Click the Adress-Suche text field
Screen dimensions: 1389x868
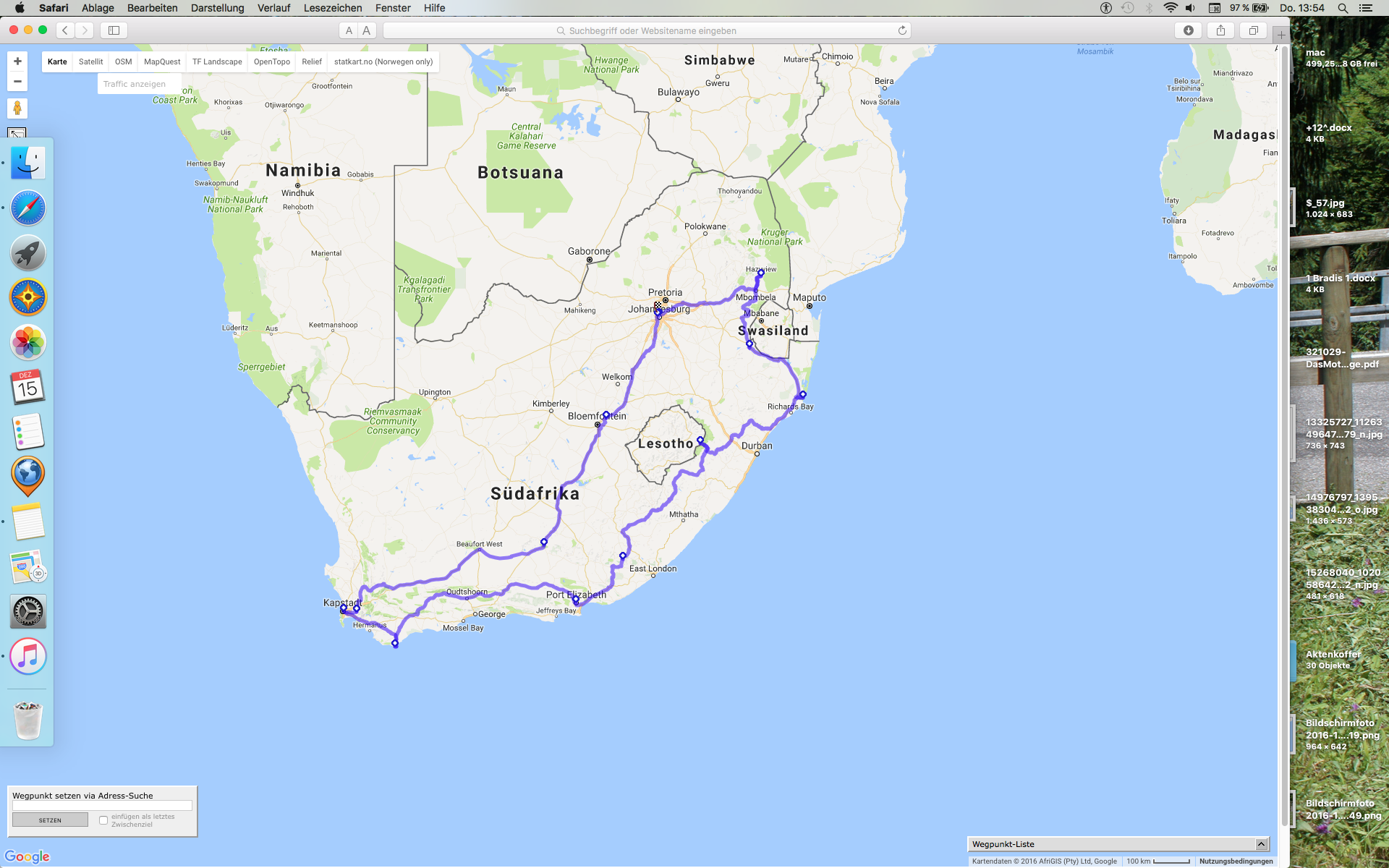(x=102, y=806)
